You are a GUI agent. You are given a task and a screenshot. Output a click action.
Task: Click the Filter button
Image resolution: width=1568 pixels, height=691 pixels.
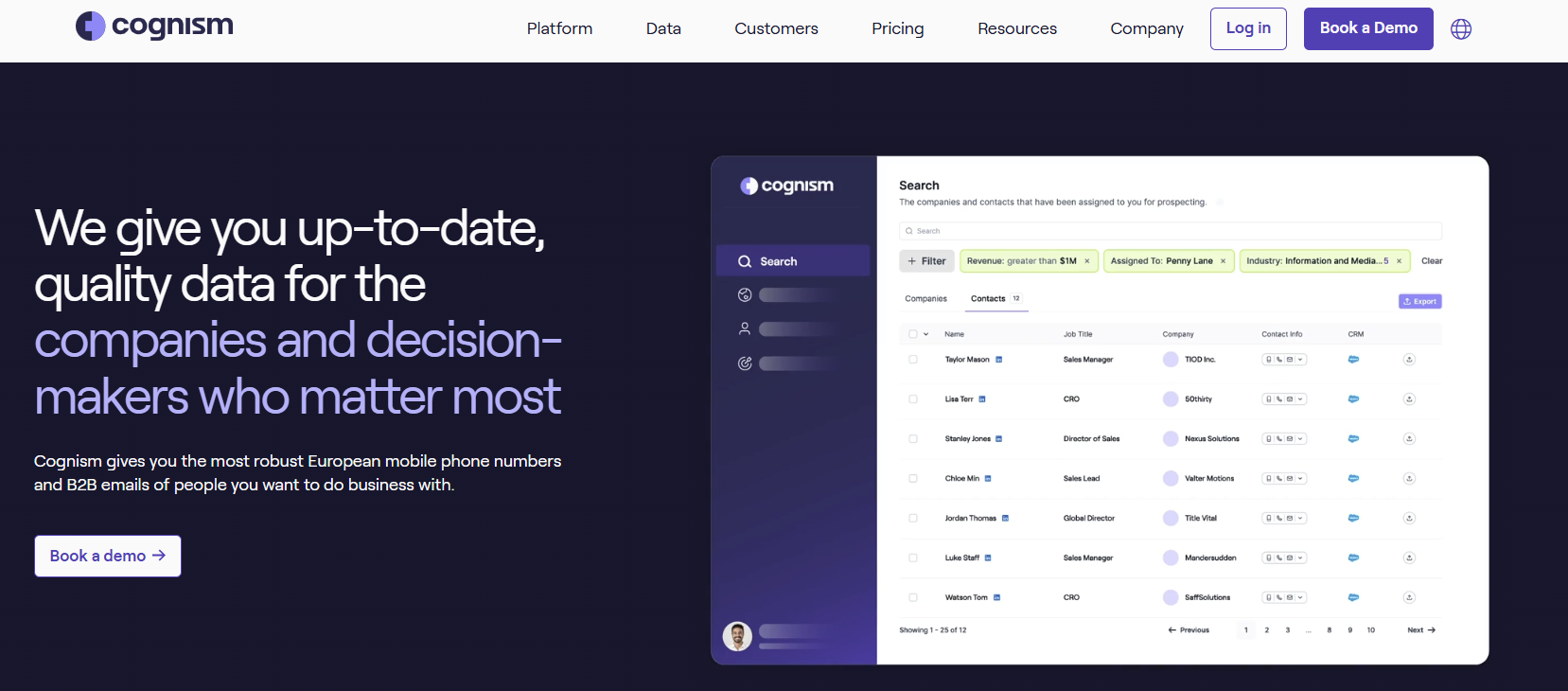coord(926,261)
